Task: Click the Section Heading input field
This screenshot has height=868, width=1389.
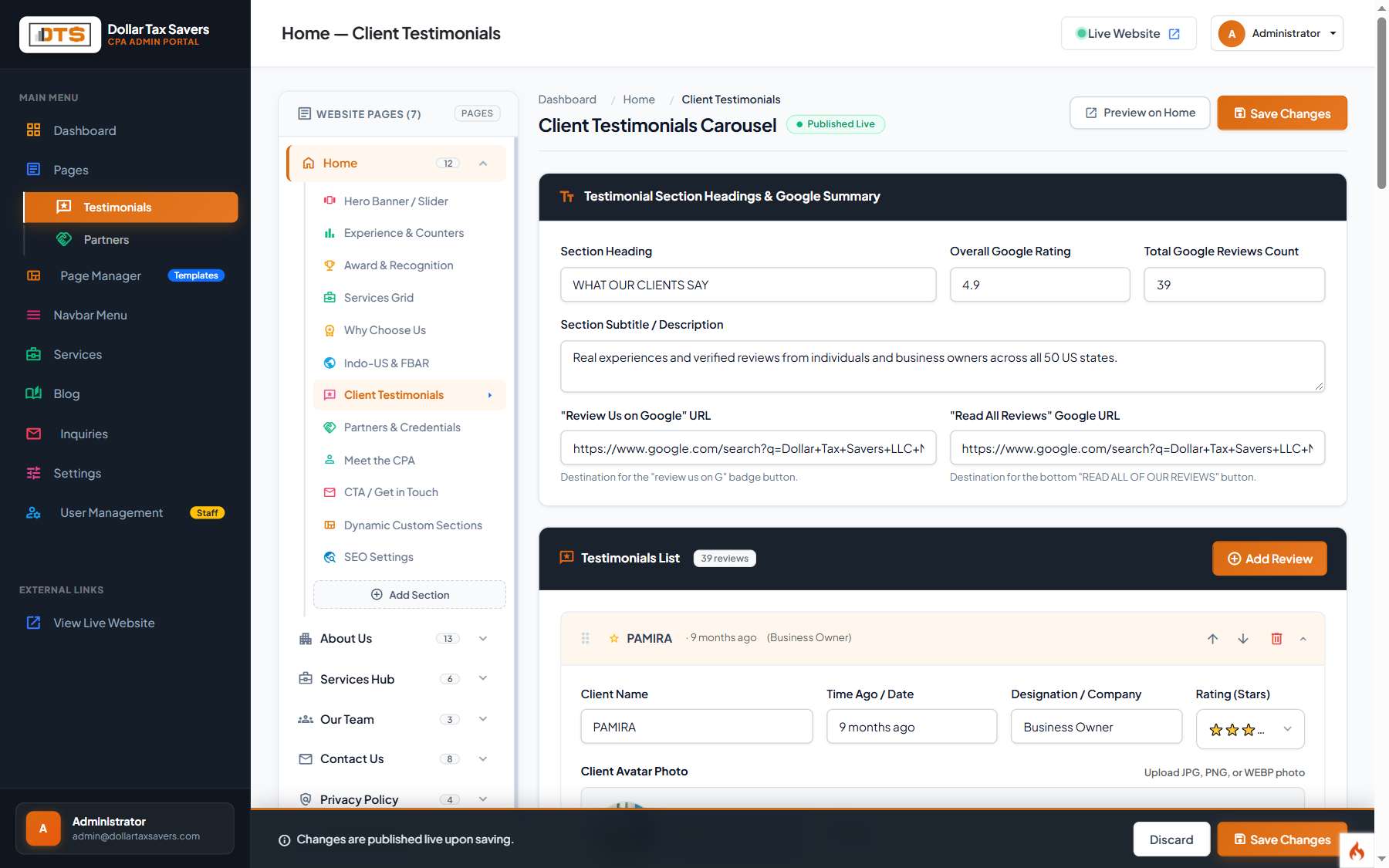Action: point(749,285)
